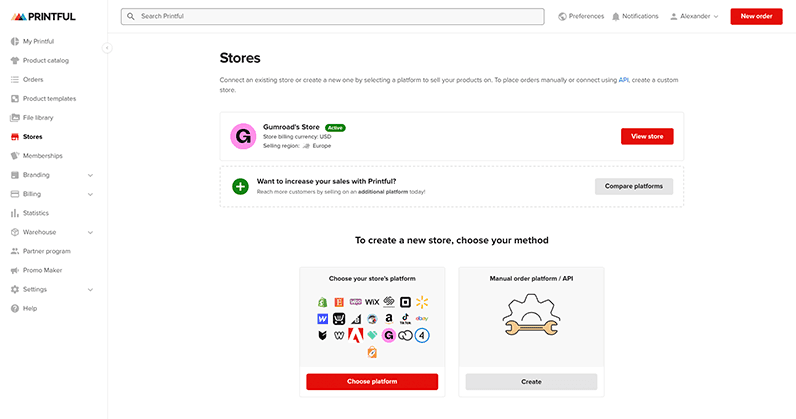Click the 'Manual order platform / API' heading
This screenshot has height=419, width=796.
[x=531, y=278]
